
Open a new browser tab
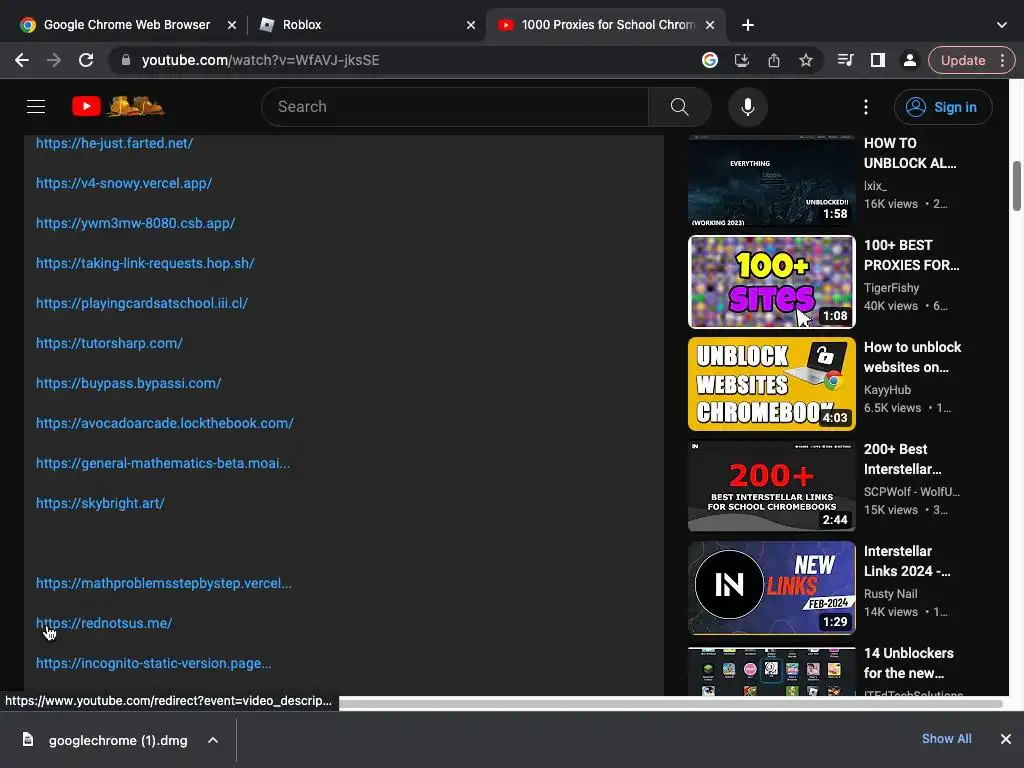[748, 25]
